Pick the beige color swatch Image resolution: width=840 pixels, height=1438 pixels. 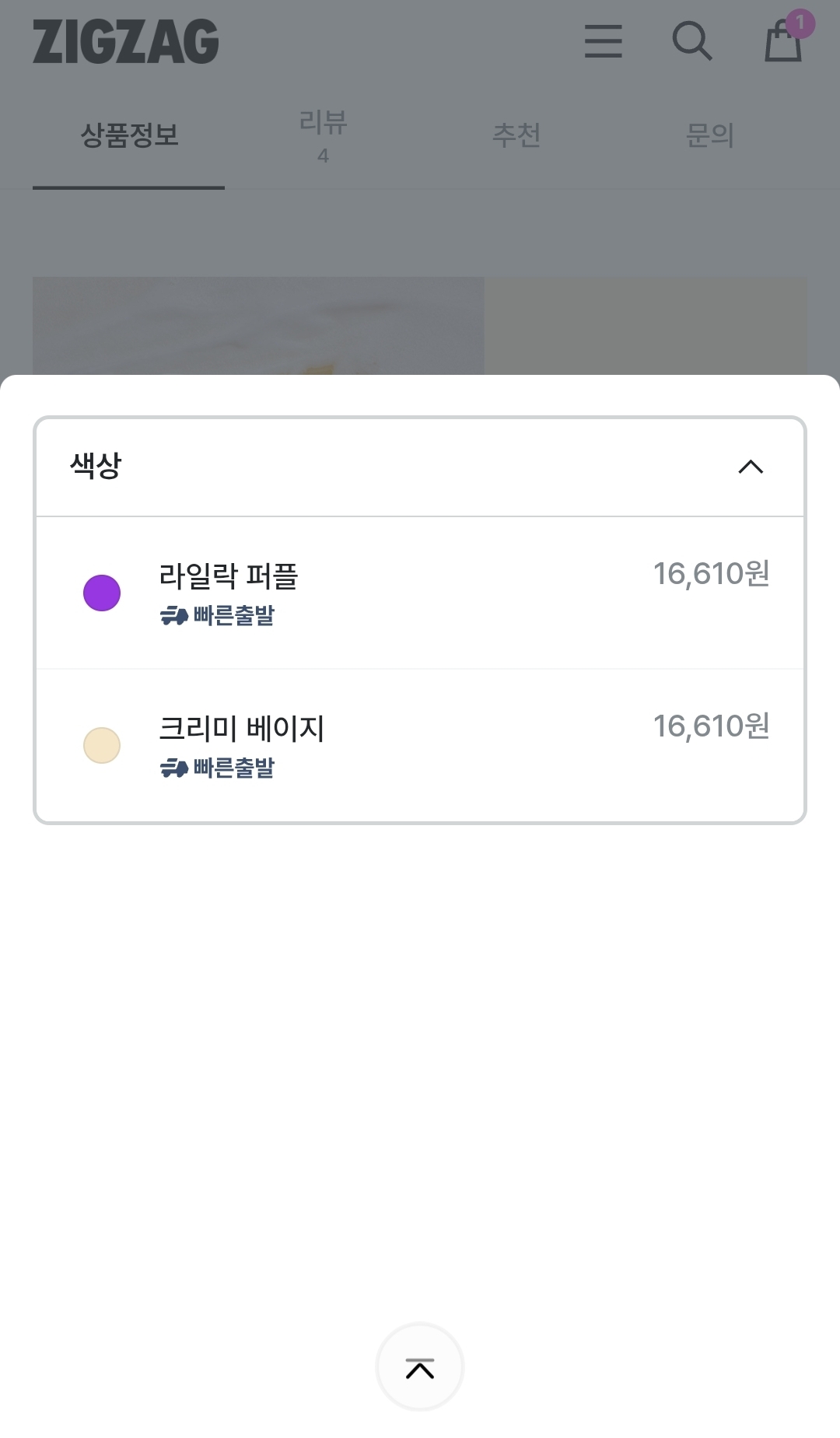pos(102,745)
